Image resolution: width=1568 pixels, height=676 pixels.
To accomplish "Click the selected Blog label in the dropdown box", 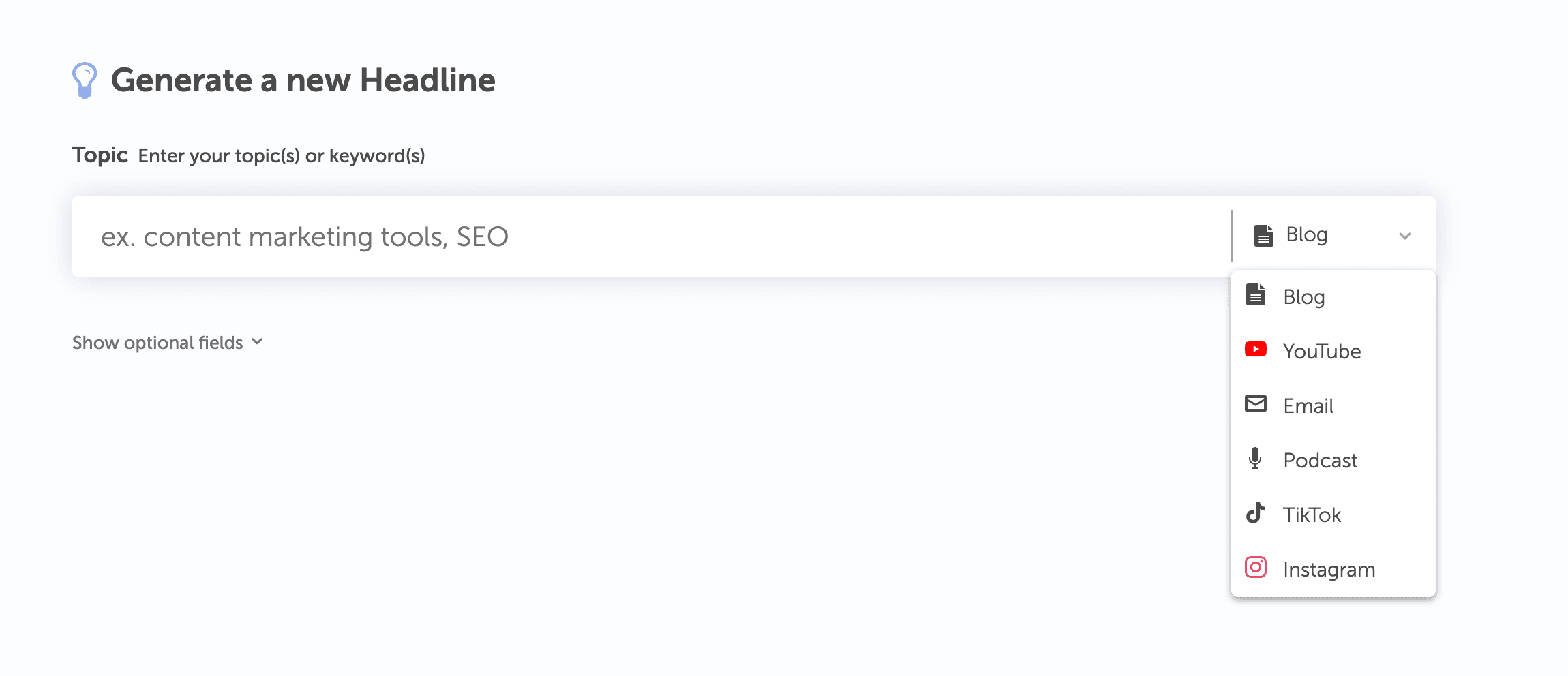I will coord(1306,235).
